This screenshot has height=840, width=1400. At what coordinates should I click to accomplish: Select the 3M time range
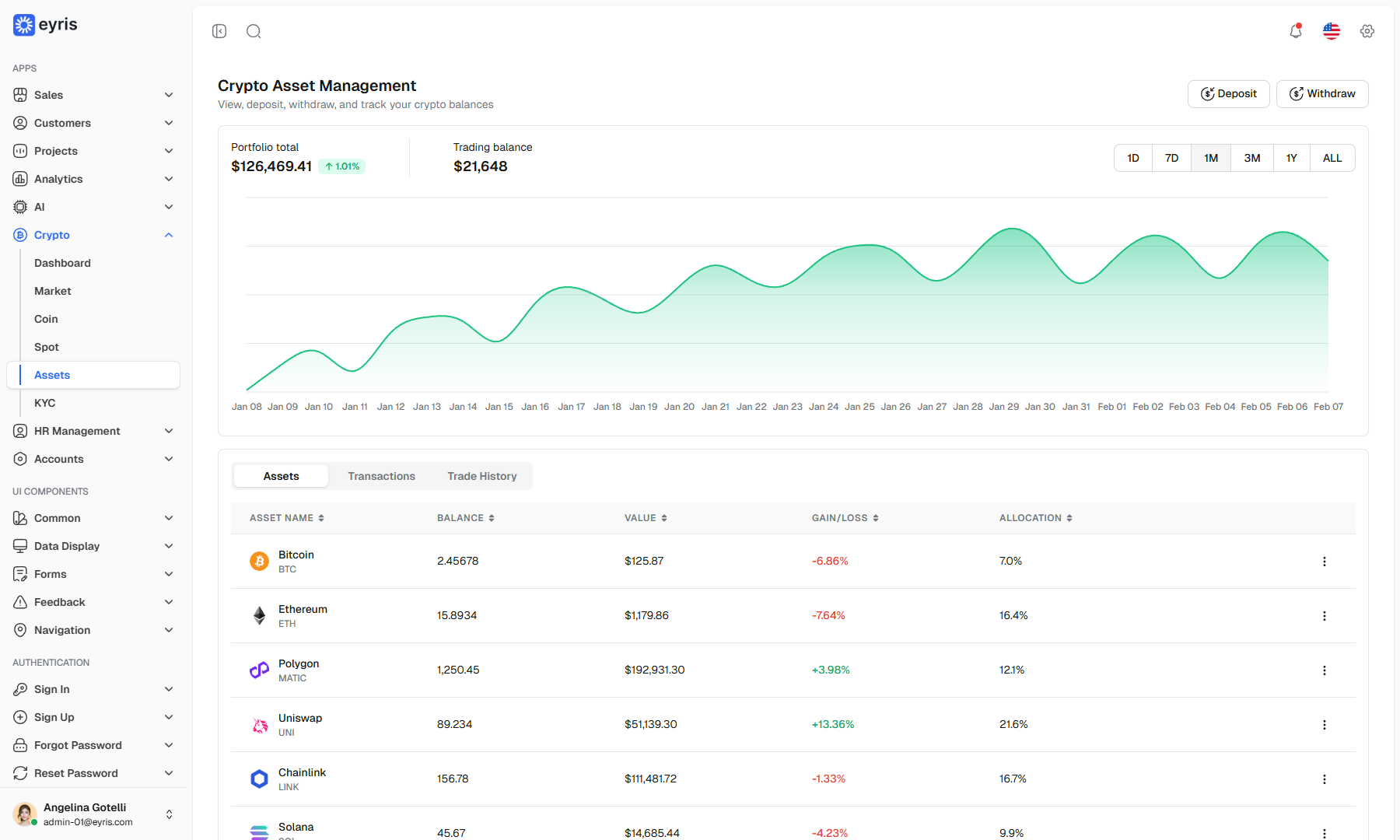1252,158
